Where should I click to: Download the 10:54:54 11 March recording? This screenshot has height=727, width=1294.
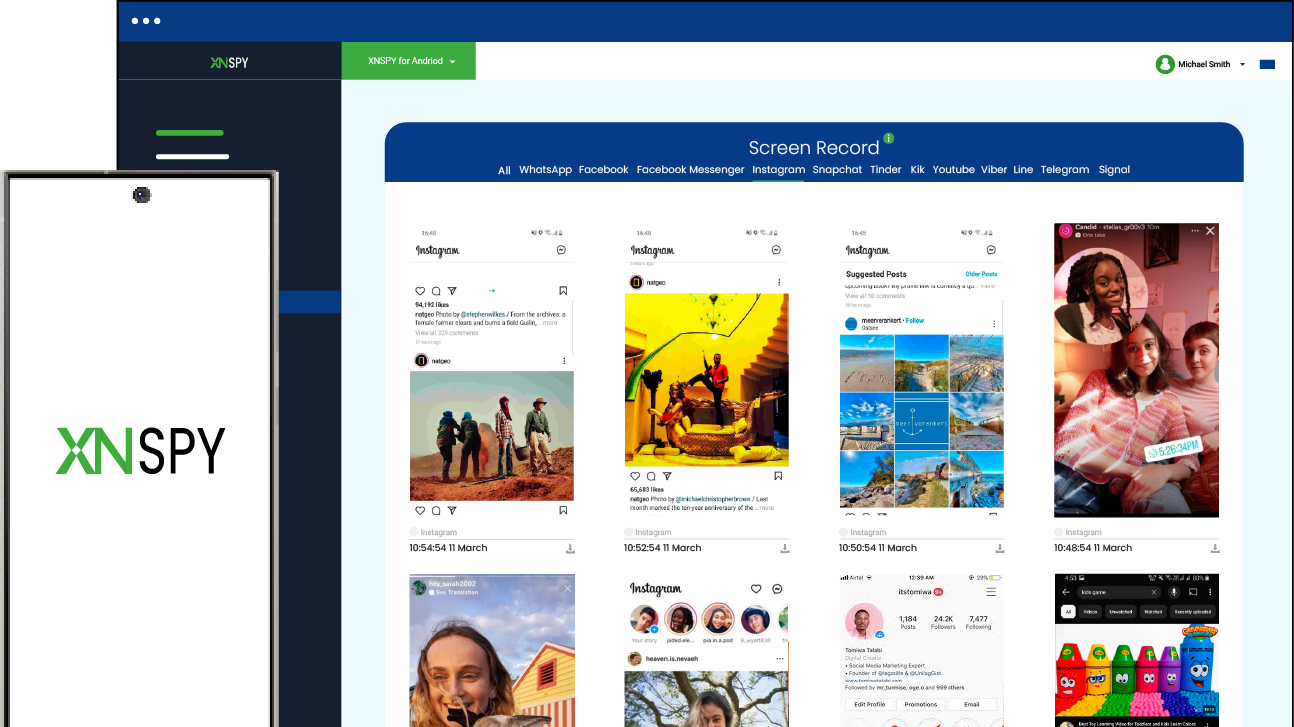click(x=570, y=549)
